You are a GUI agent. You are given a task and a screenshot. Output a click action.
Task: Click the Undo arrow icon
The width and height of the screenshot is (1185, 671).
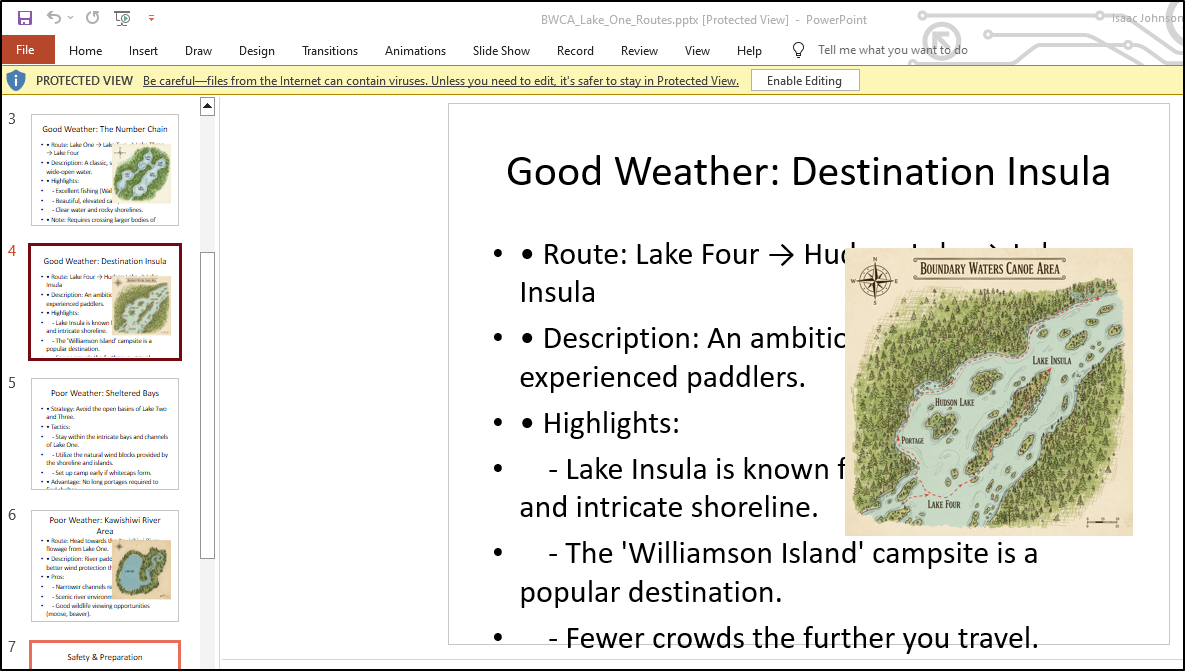pyautogui.click(x=54, y=18)
